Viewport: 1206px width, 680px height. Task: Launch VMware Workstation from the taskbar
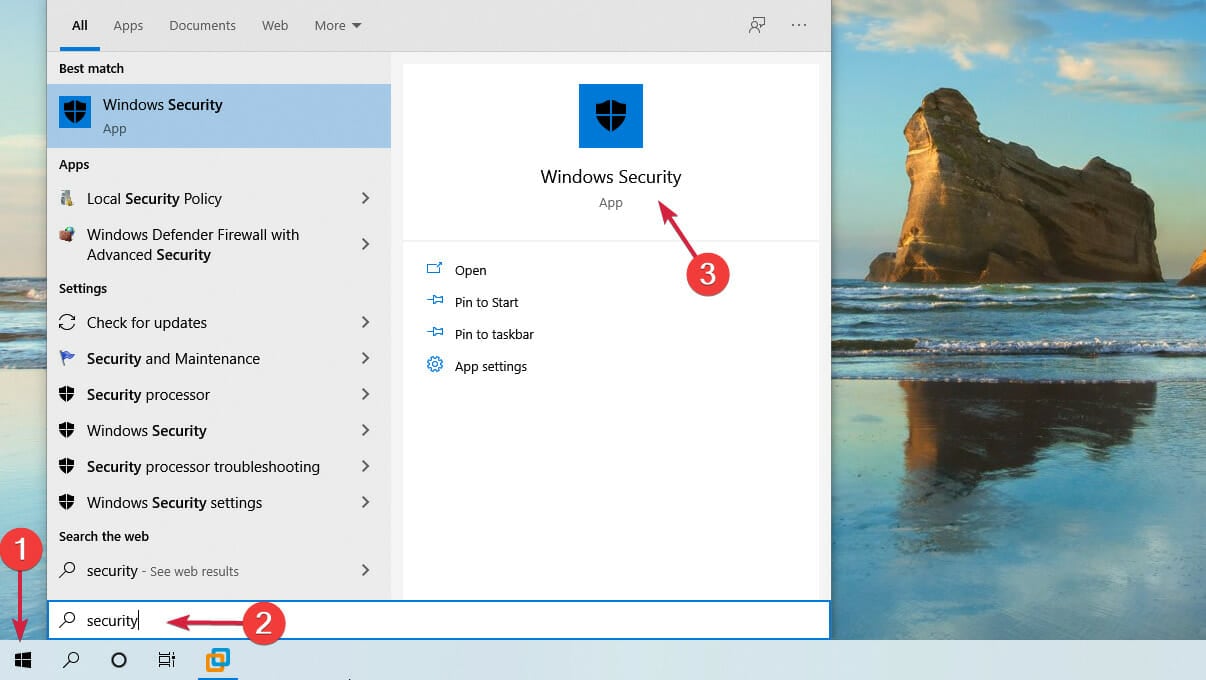point(217,660)
